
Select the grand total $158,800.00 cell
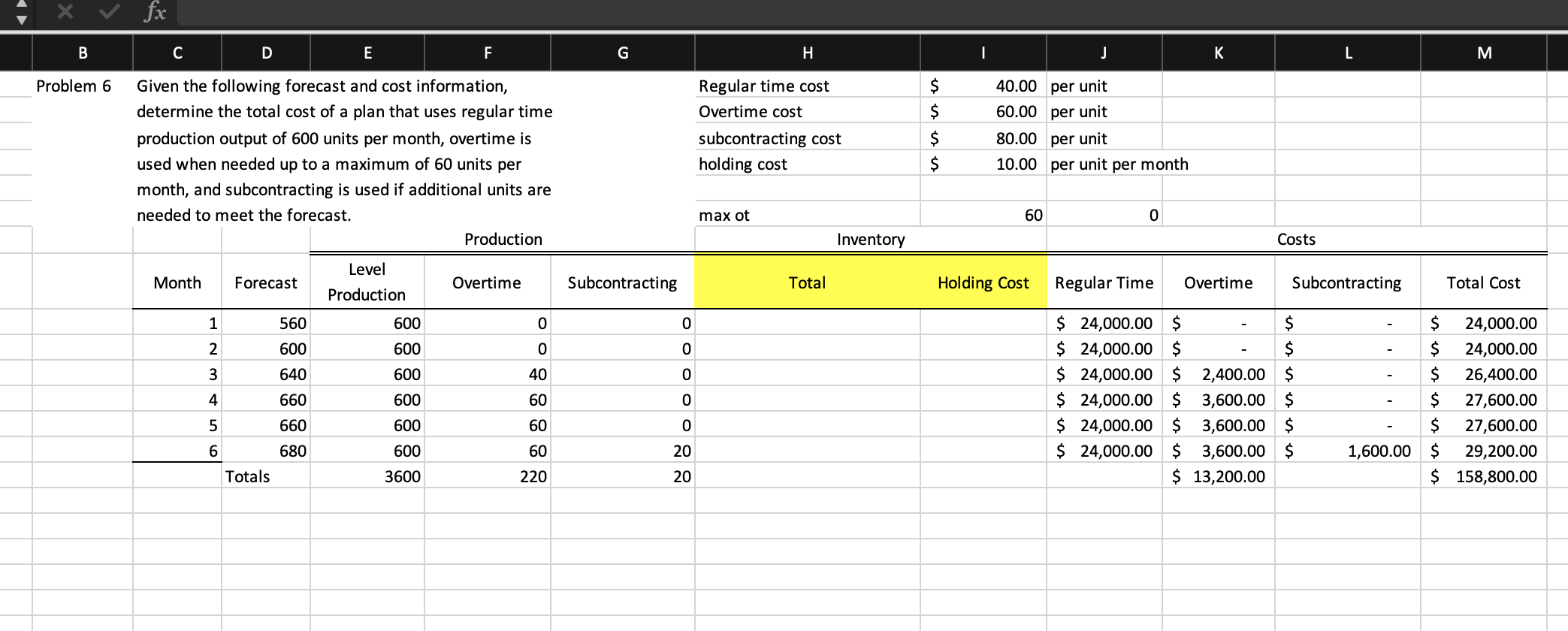pyautogui.click(x=1483, y=476)
